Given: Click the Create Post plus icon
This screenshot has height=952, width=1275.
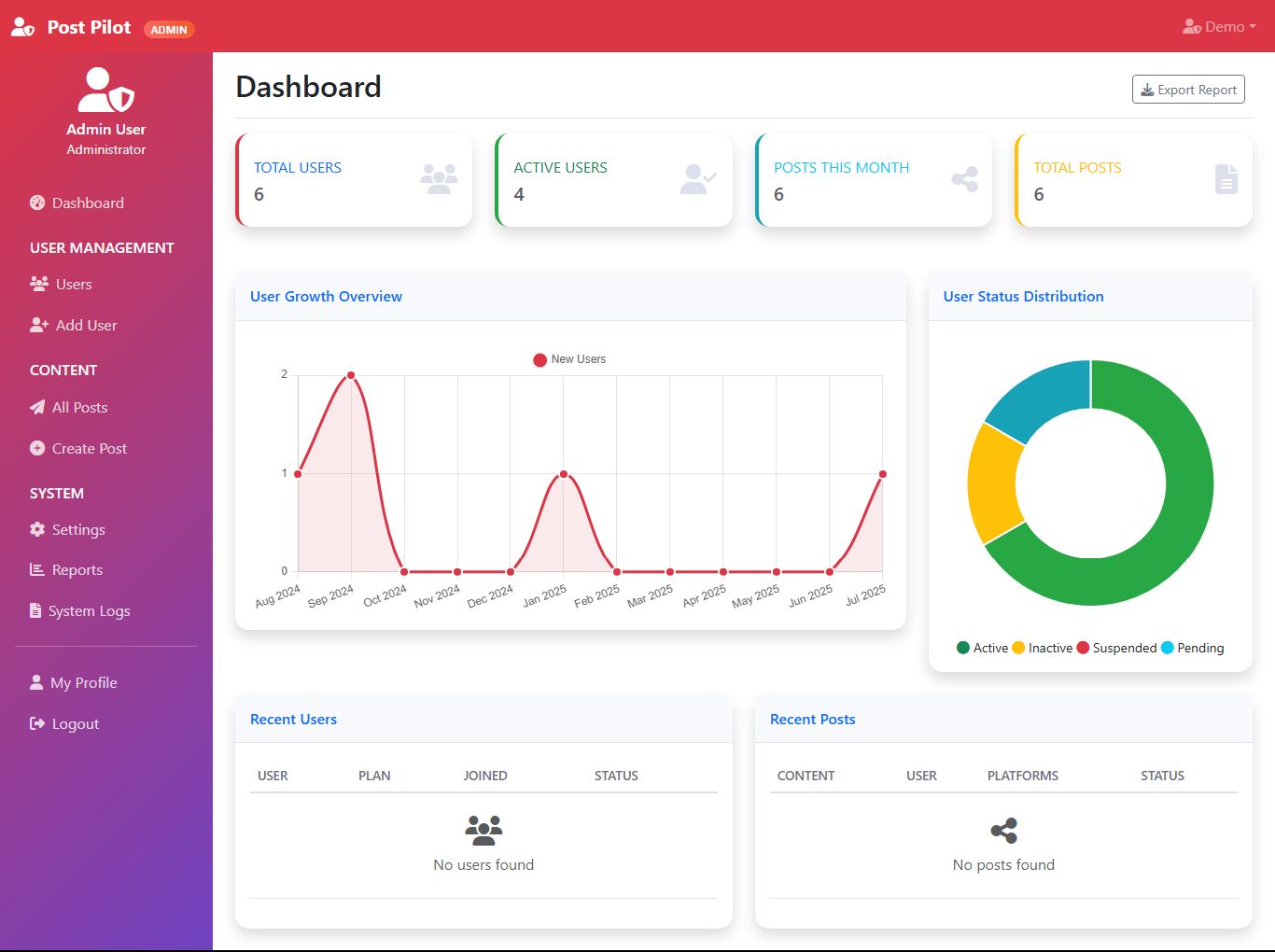Looking at the screenshot, I should [37, 448].
